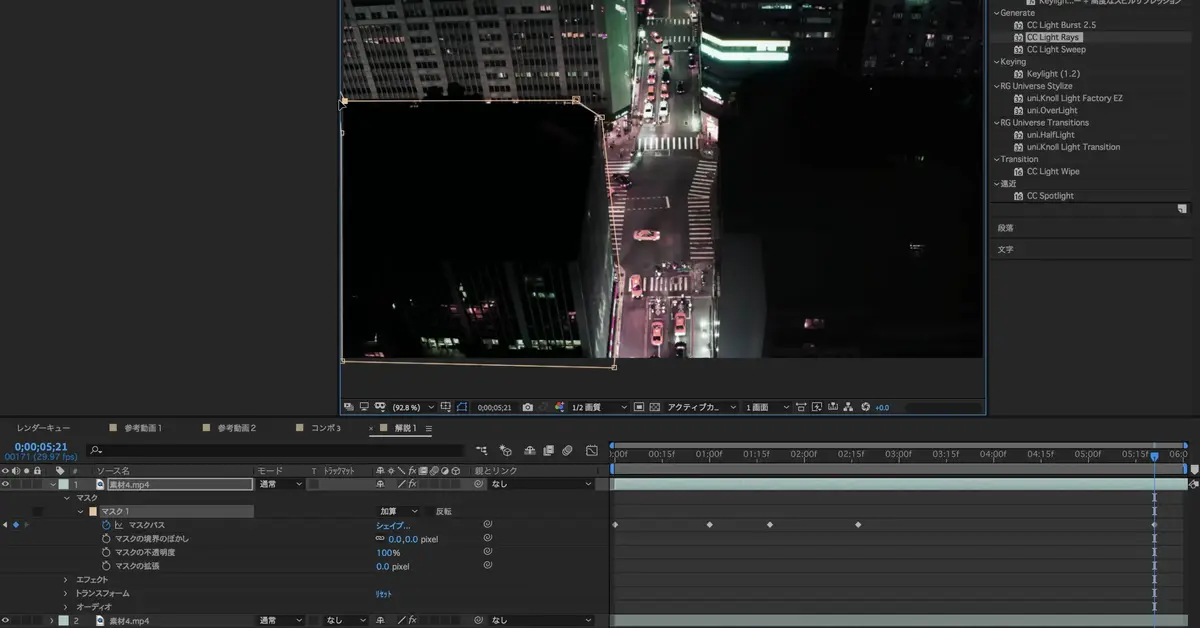Open the color channel display icon
The height and width of the screenshot is (628, 1200).
click(x=560, y=408)
